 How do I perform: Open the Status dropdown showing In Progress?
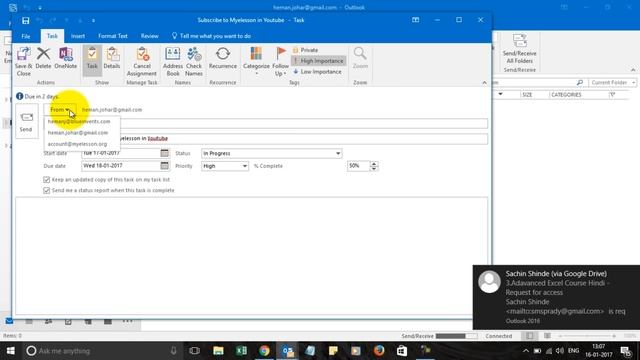pyautogui.click(x=338, y=153)
